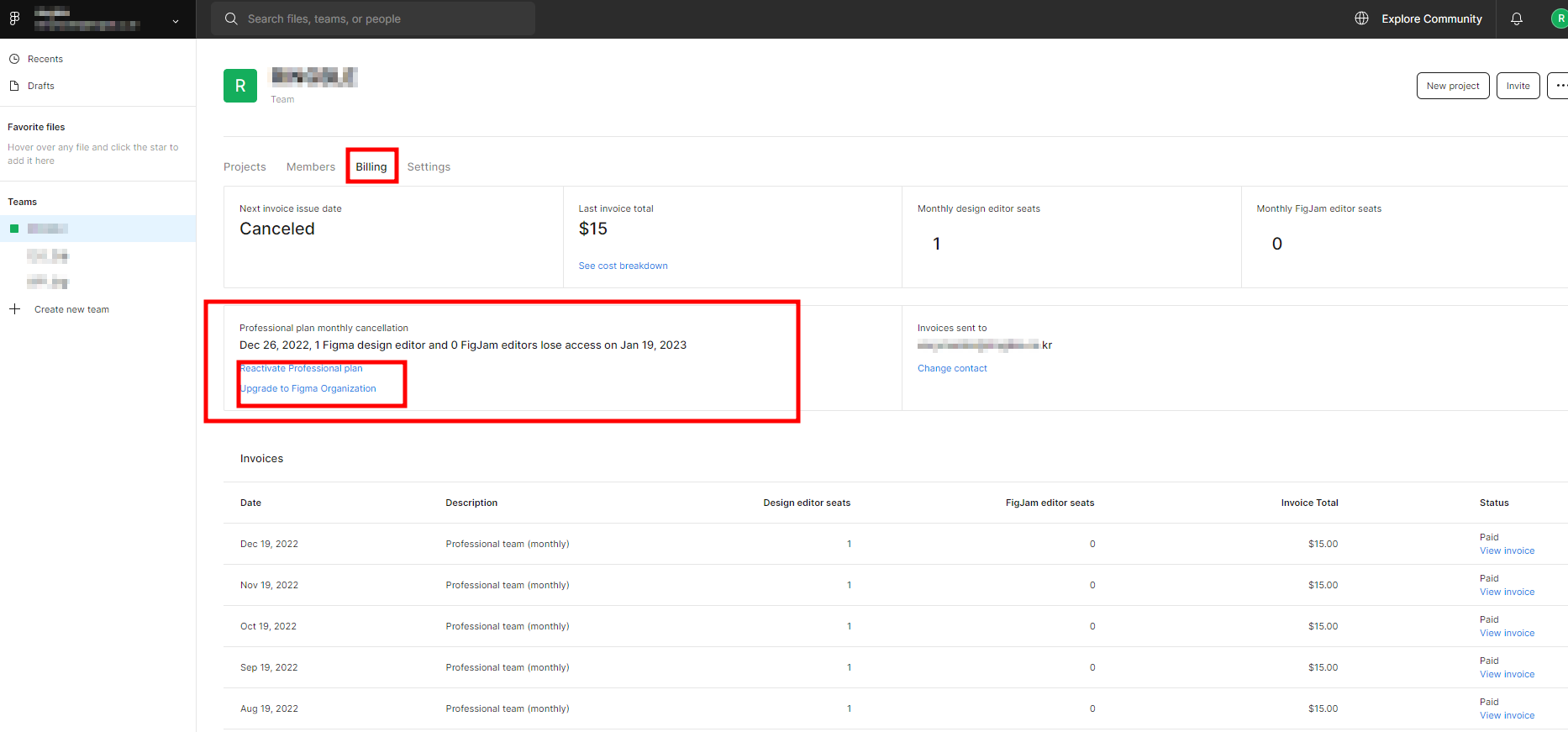The image size is (1568, 732).
Task: Switch to the Billing tab
Action: [371, 167]
